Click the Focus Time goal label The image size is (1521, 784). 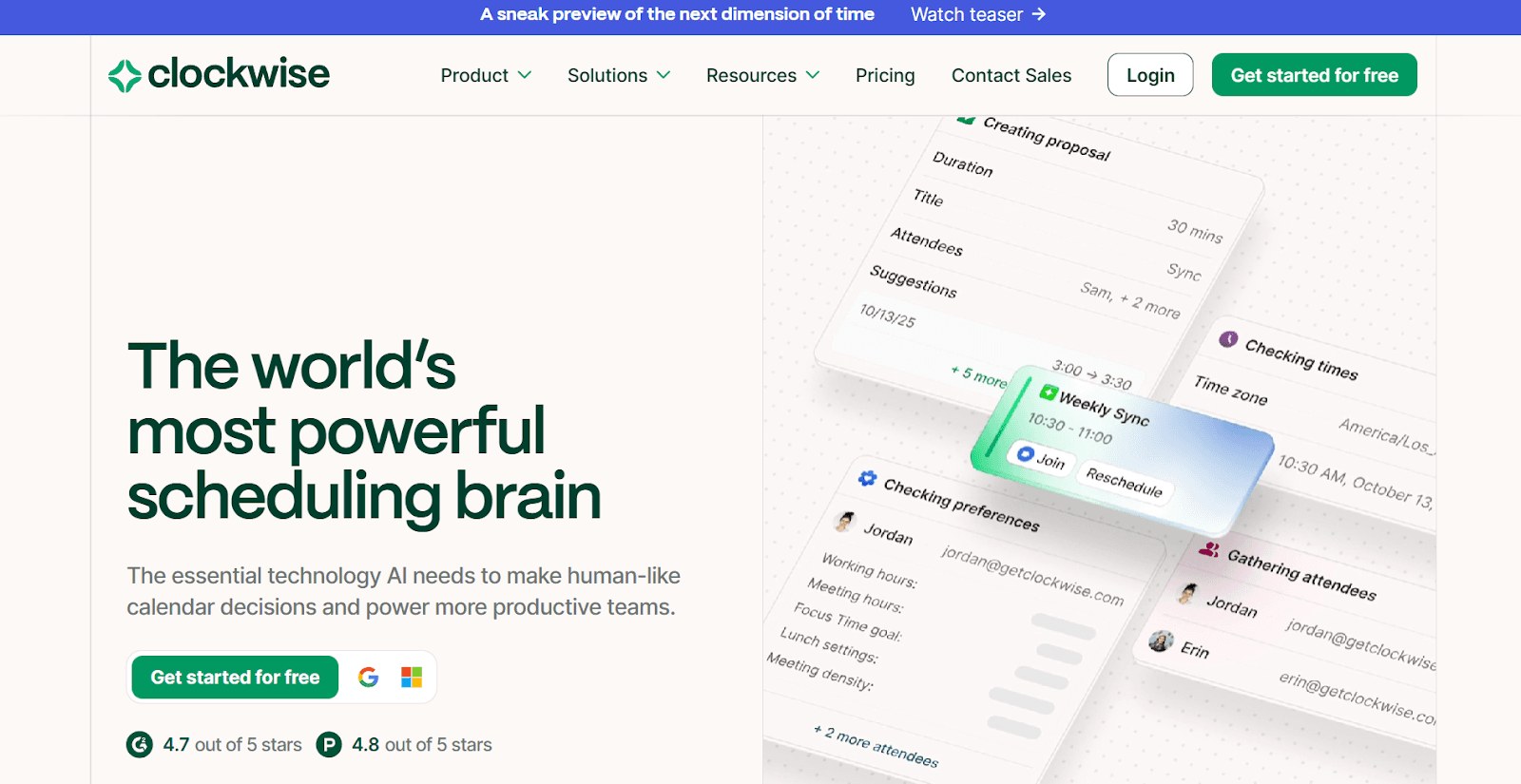(847, 621)
